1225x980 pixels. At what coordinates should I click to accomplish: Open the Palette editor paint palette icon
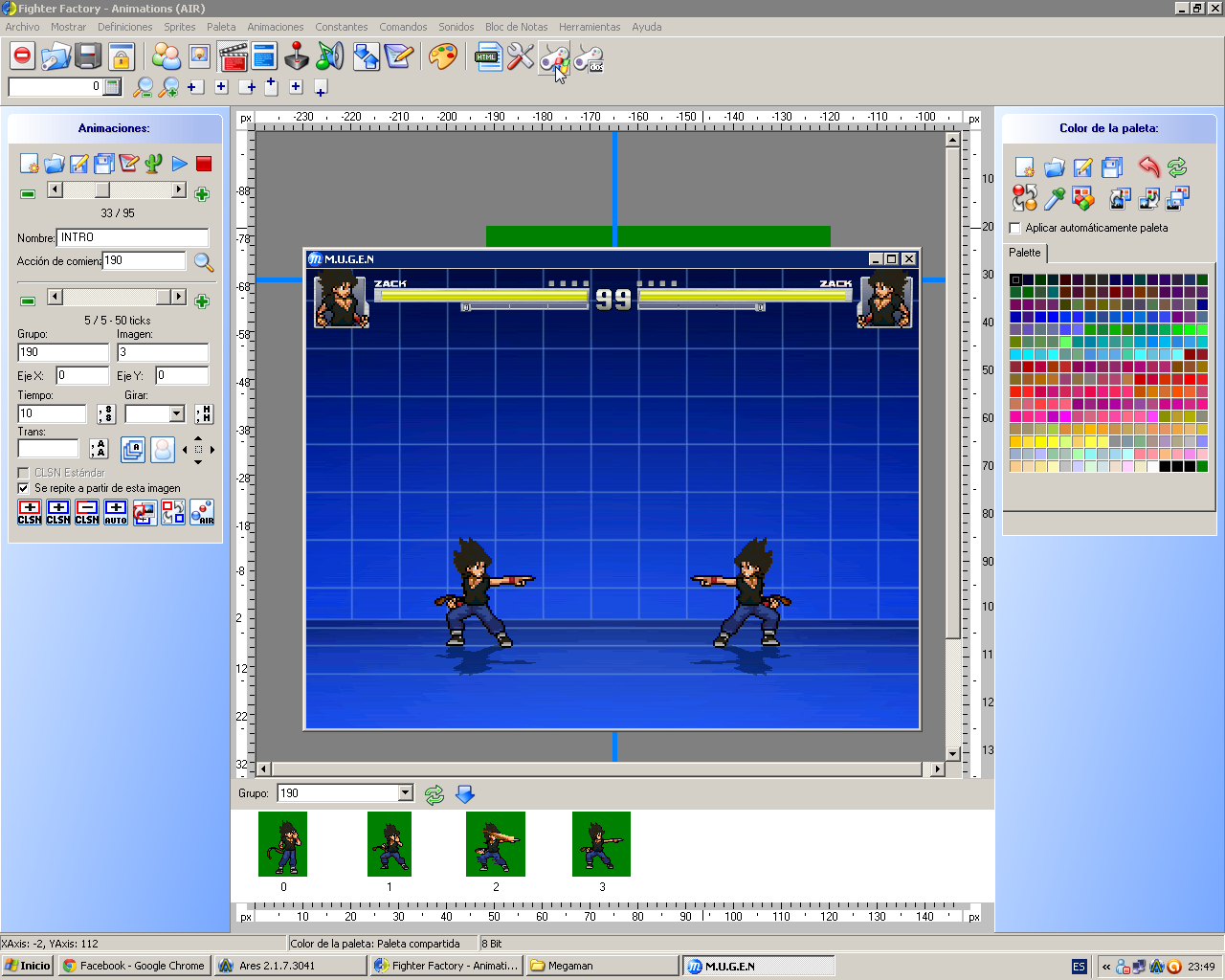(x=442, y=56)
